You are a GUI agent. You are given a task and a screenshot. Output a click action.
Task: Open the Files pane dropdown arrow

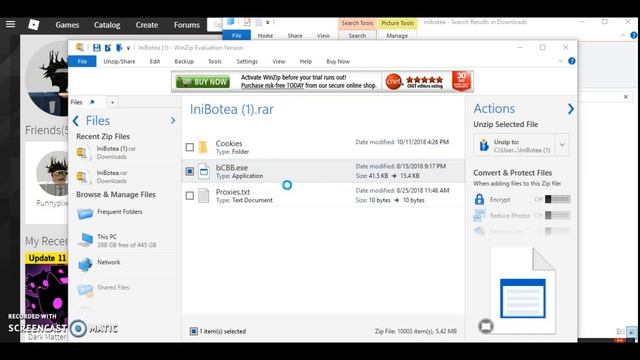tap(112, 102)
